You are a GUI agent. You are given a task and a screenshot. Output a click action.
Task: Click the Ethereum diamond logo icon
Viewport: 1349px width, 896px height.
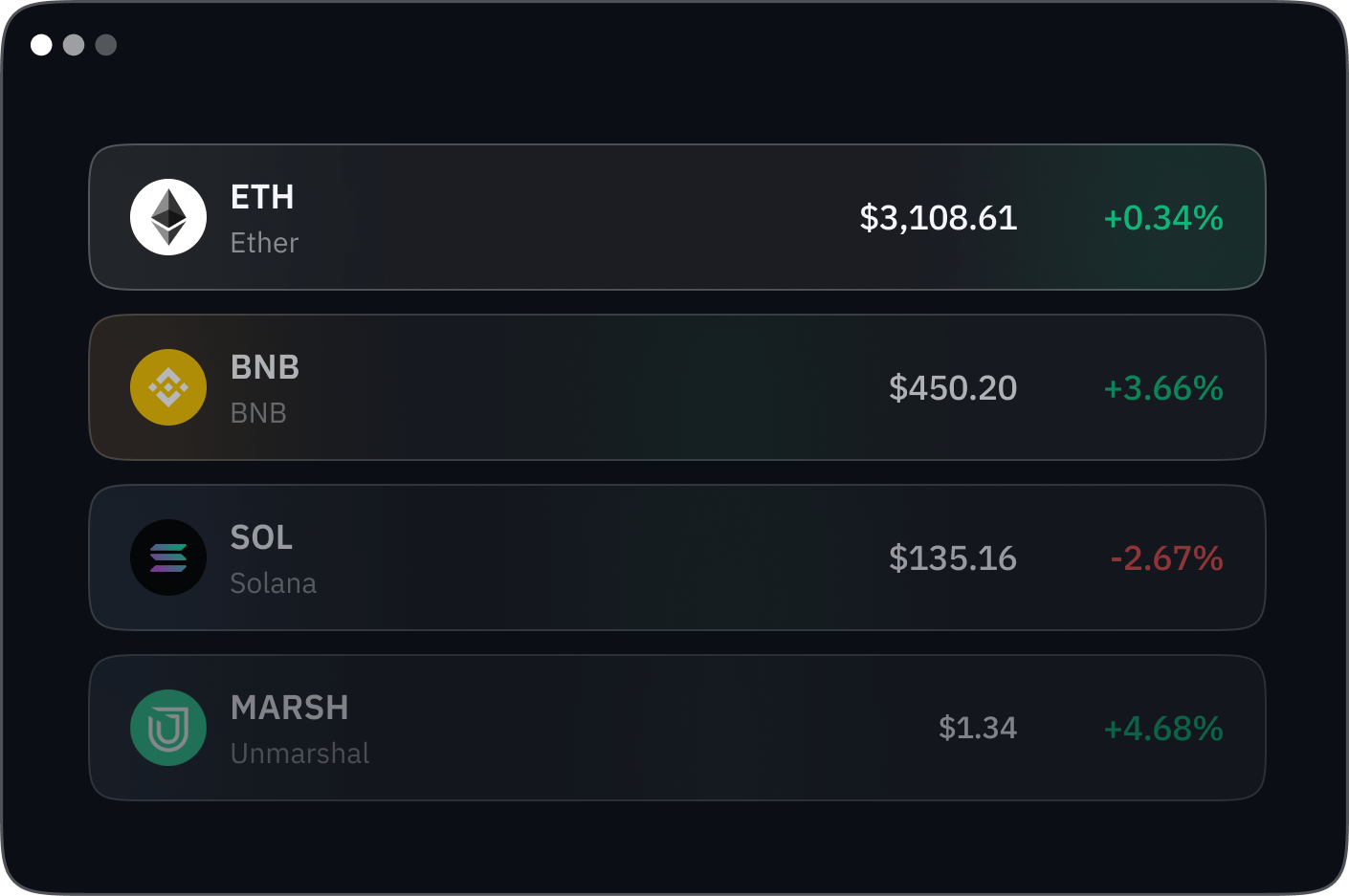tap(168, 217)
